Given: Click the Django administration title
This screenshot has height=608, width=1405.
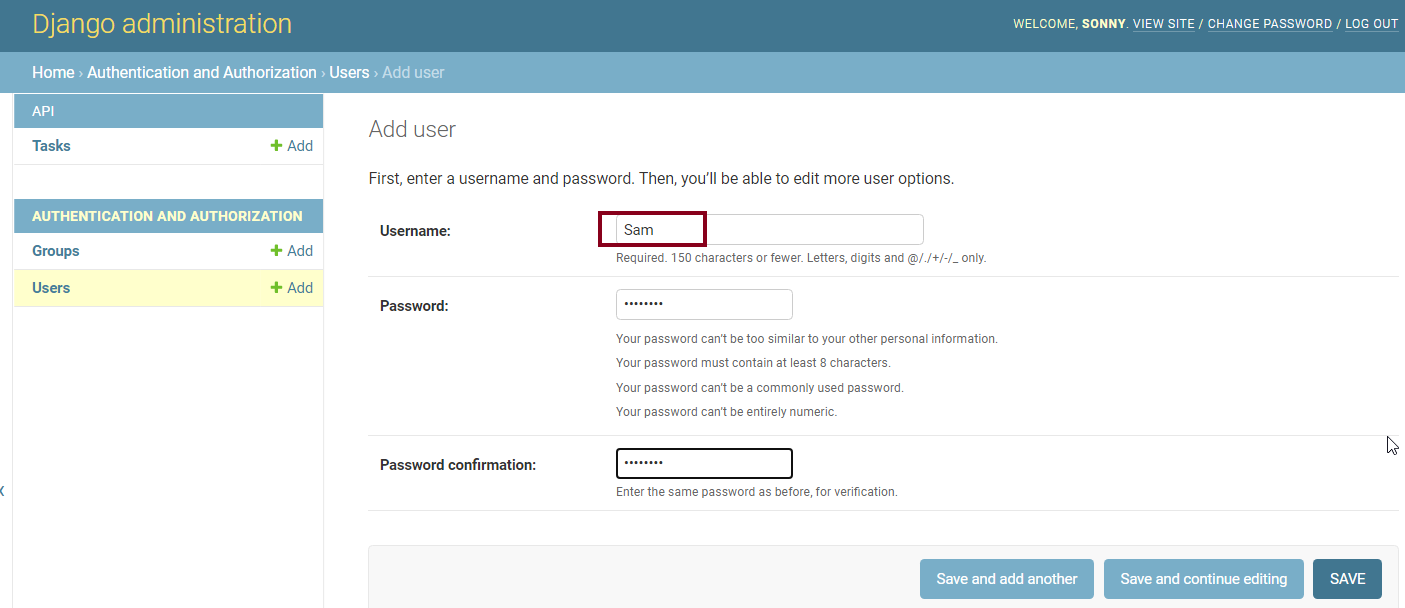Looking at the screenshot, I should 162,24.
